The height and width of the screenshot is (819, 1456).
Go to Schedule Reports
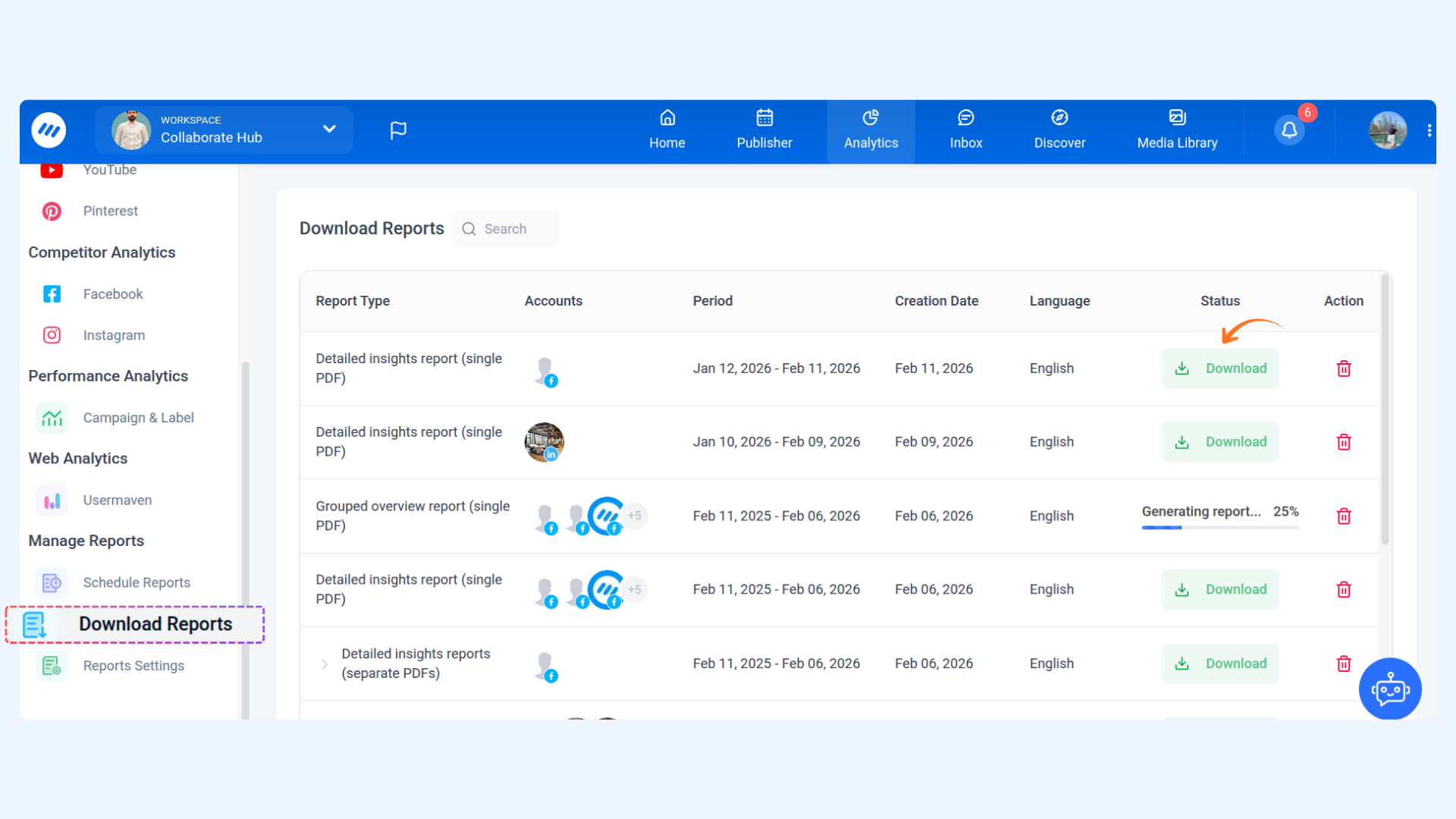136,582
